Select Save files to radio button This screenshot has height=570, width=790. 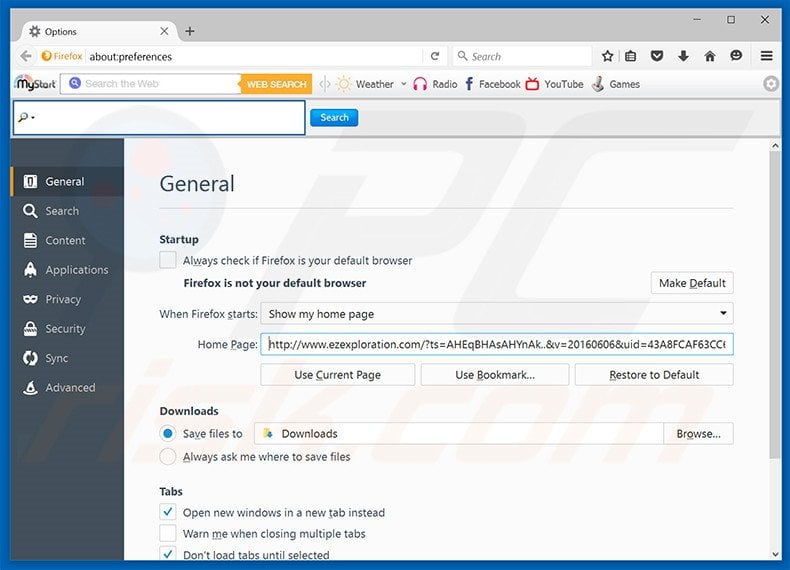tap(168, 433)
